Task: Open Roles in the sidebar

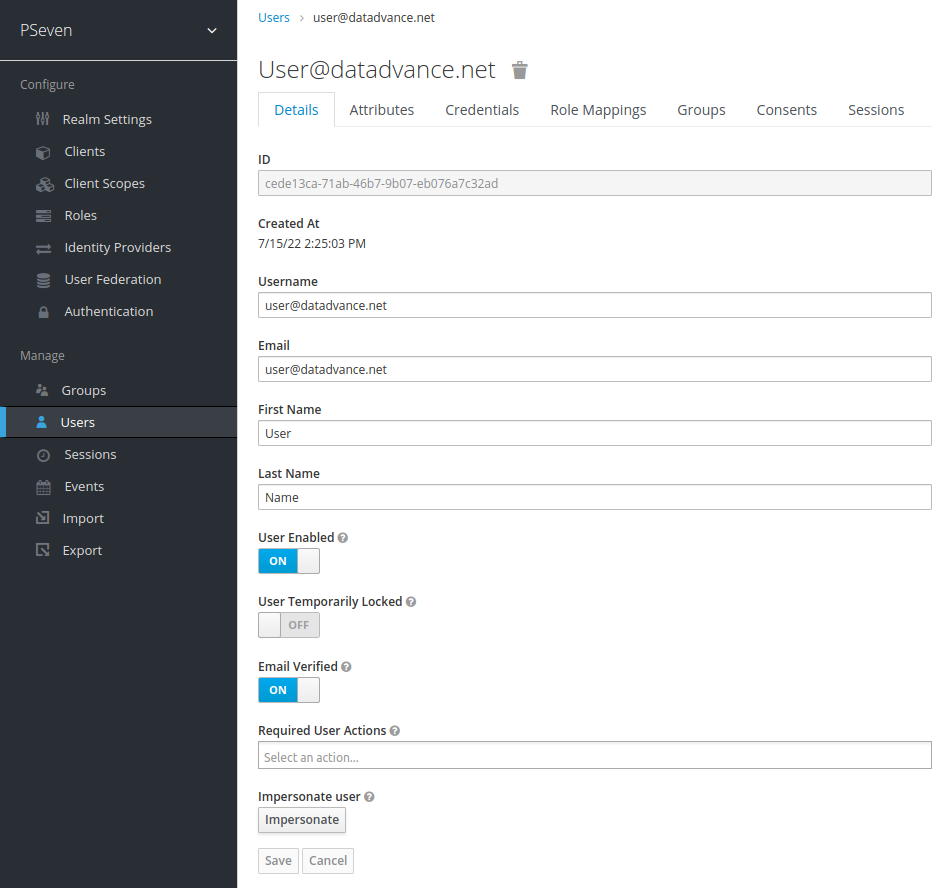Action: pos(81,215)
